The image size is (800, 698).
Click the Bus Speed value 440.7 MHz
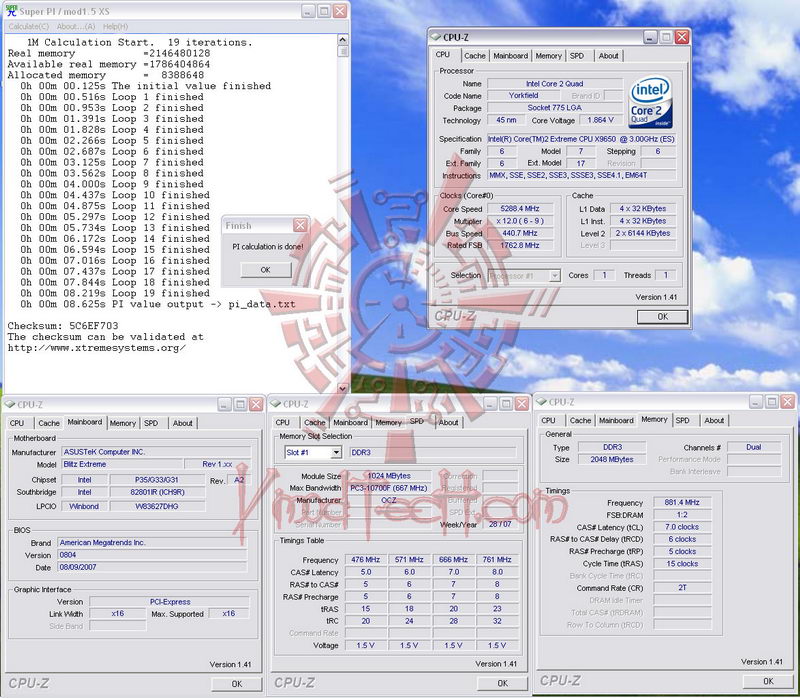pos(520,233)
